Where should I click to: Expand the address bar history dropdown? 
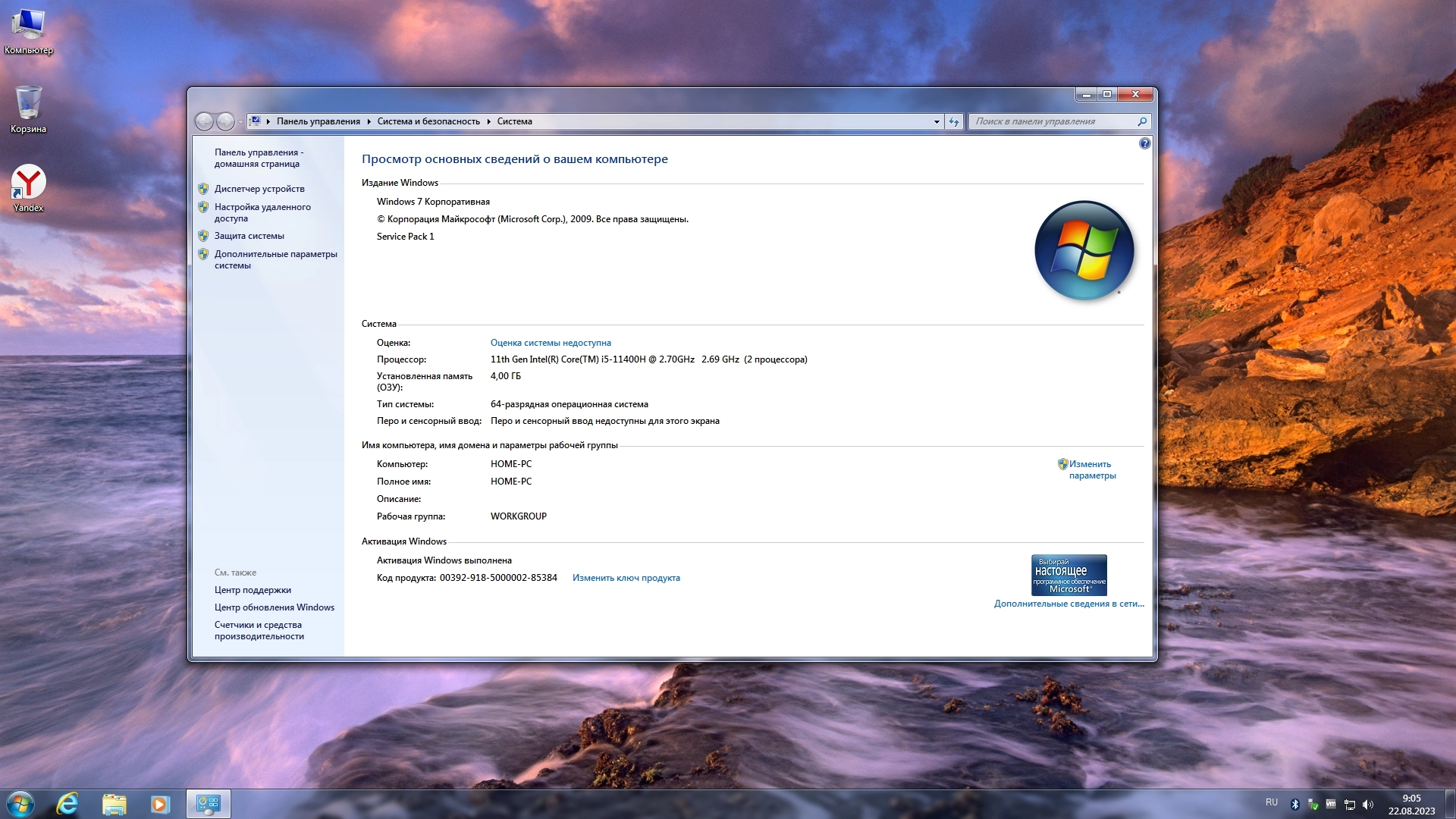[x=937, y=121]
